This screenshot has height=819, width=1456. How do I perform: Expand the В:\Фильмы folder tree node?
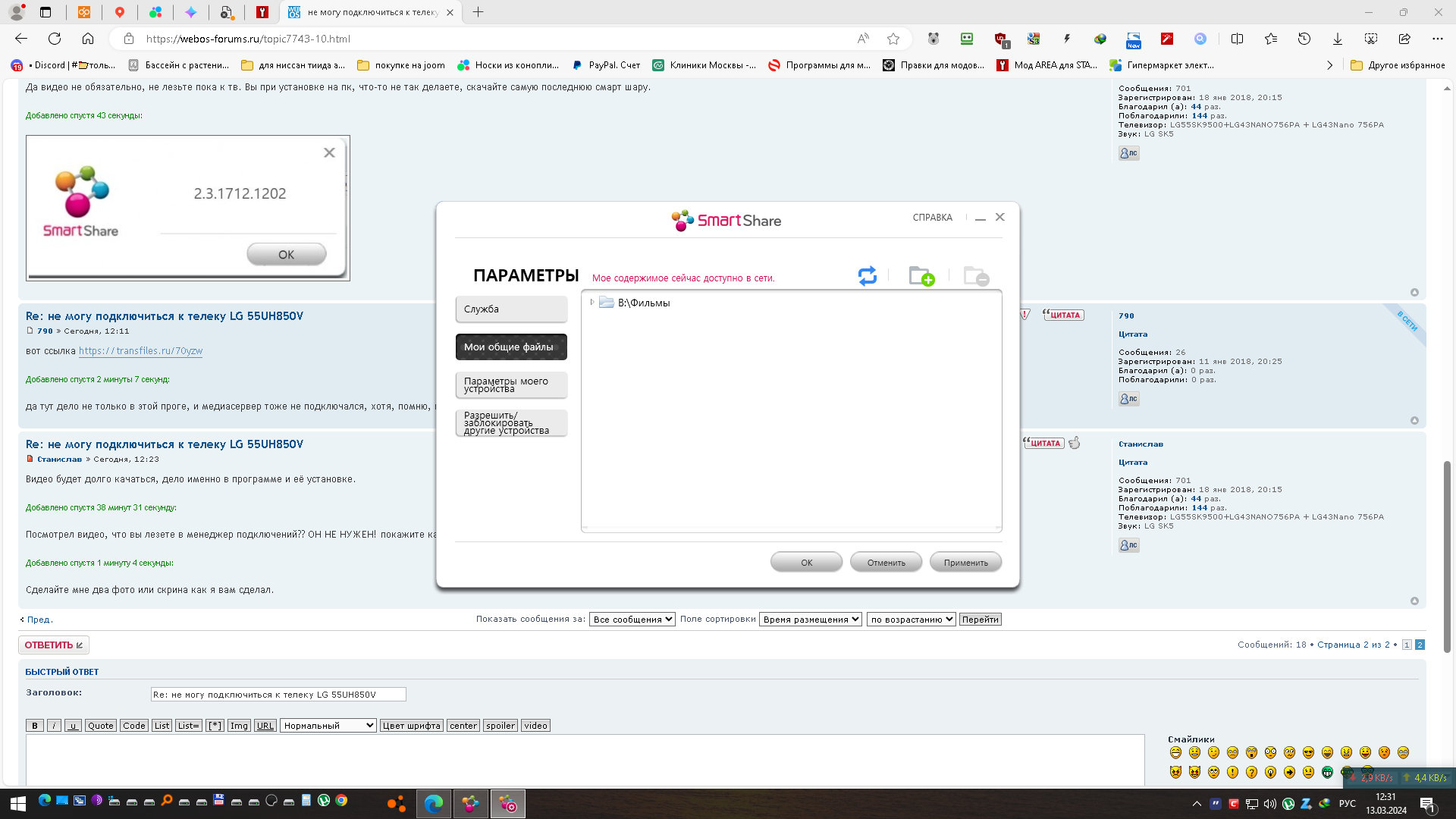592,303
